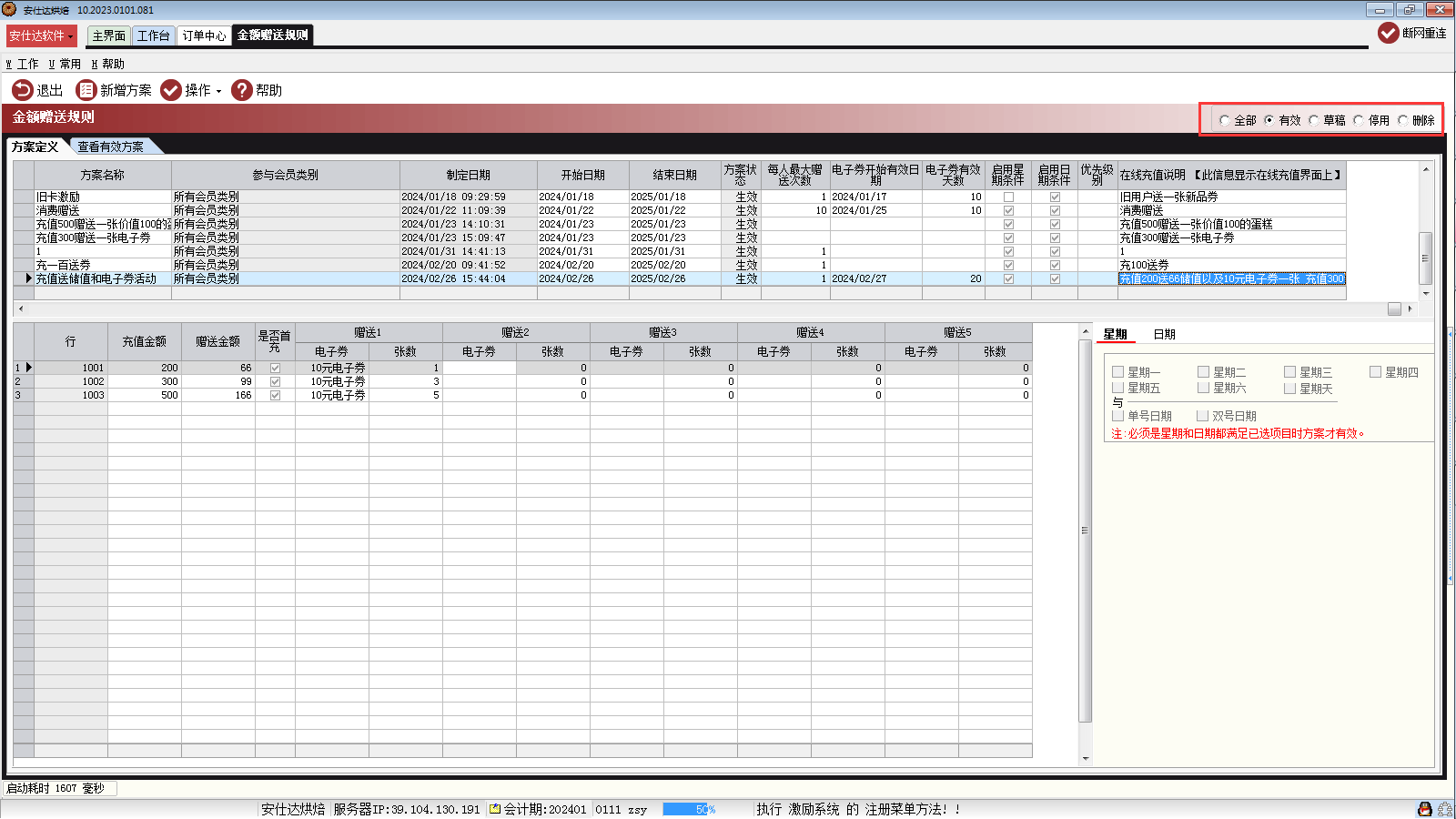Click the app logo in title bar
Image resolution: width=1456 pixels, height=819 pixels.
[x=9, y=9]
